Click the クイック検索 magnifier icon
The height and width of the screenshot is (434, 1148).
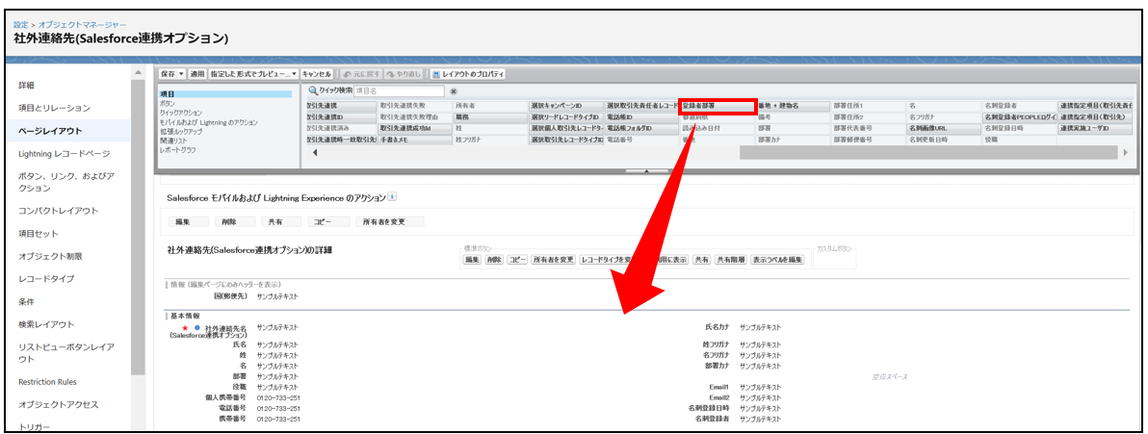313,91
